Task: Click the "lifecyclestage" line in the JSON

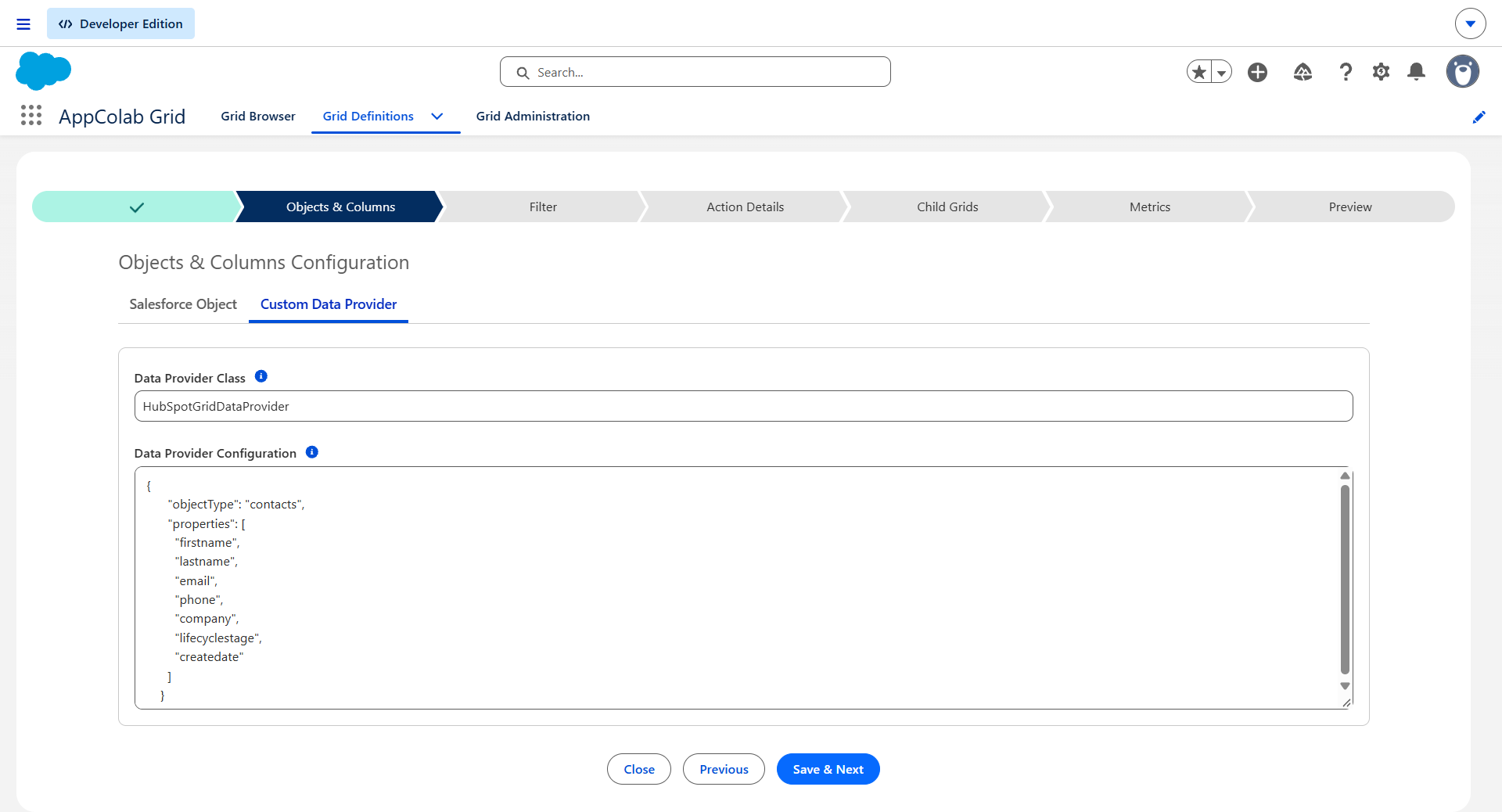Action: click(x=218, y=638)
